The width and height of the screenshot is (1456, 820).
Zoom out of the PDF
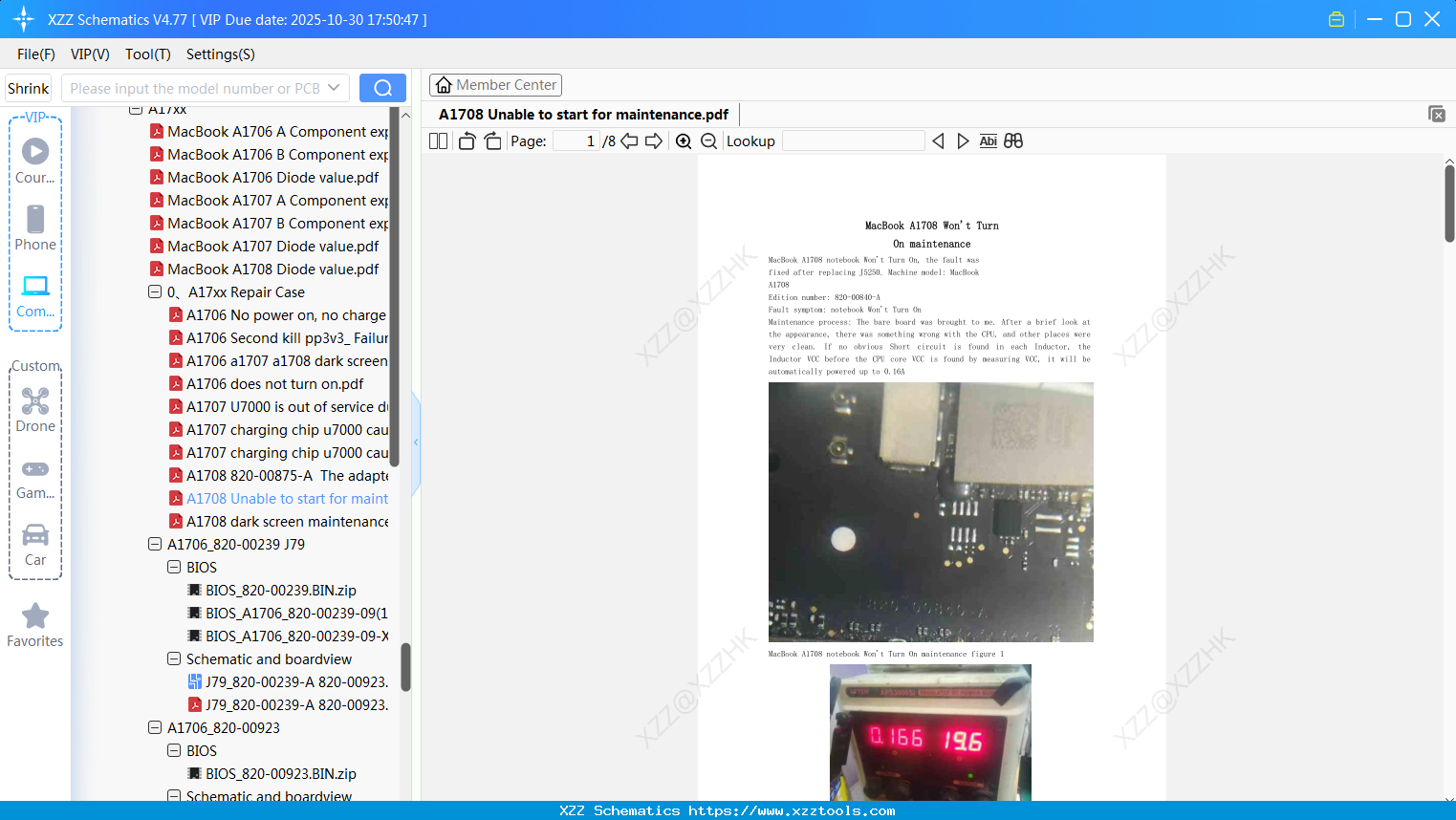click(709, 140)
